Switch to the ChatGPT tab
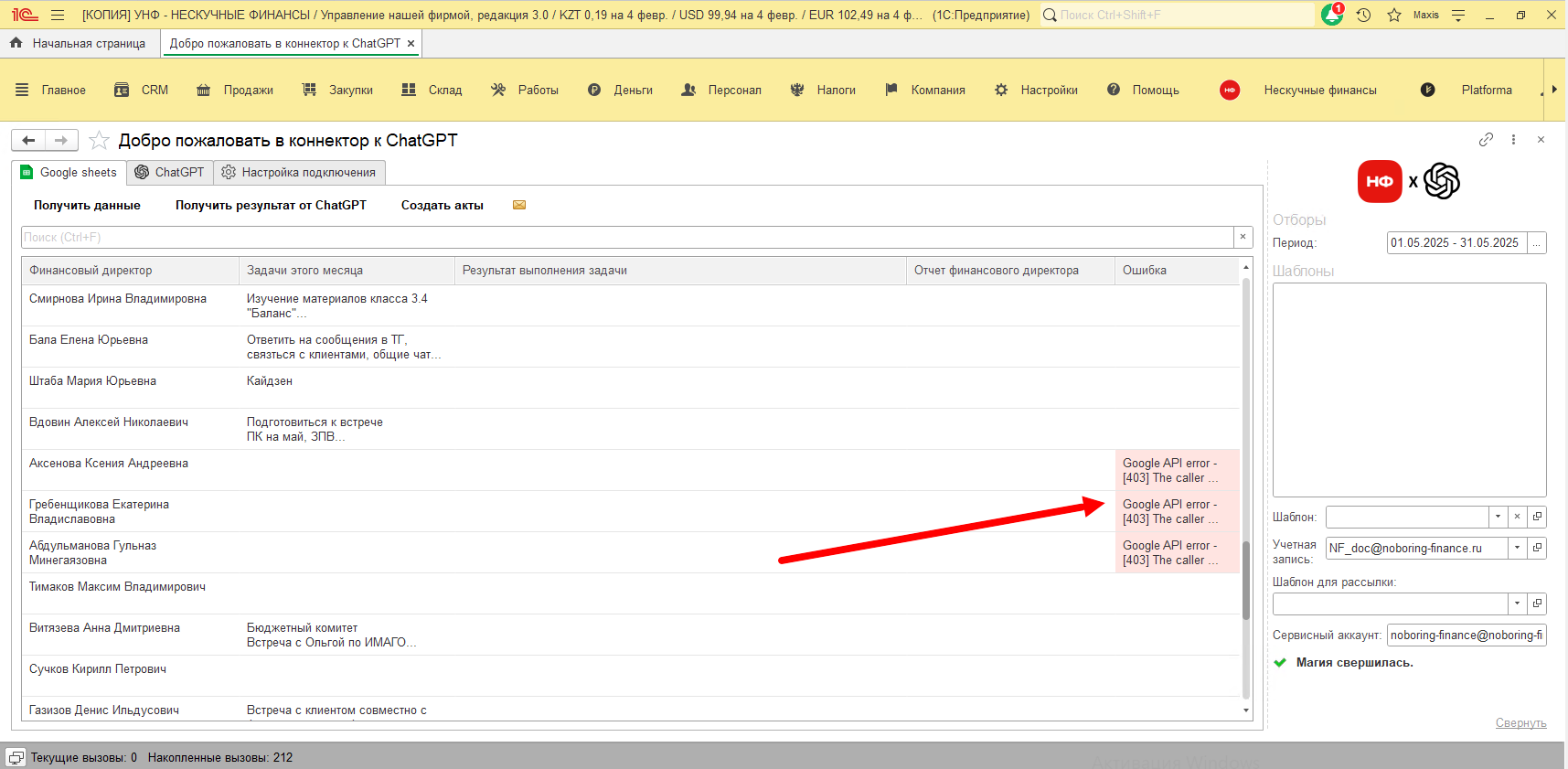 170,172
